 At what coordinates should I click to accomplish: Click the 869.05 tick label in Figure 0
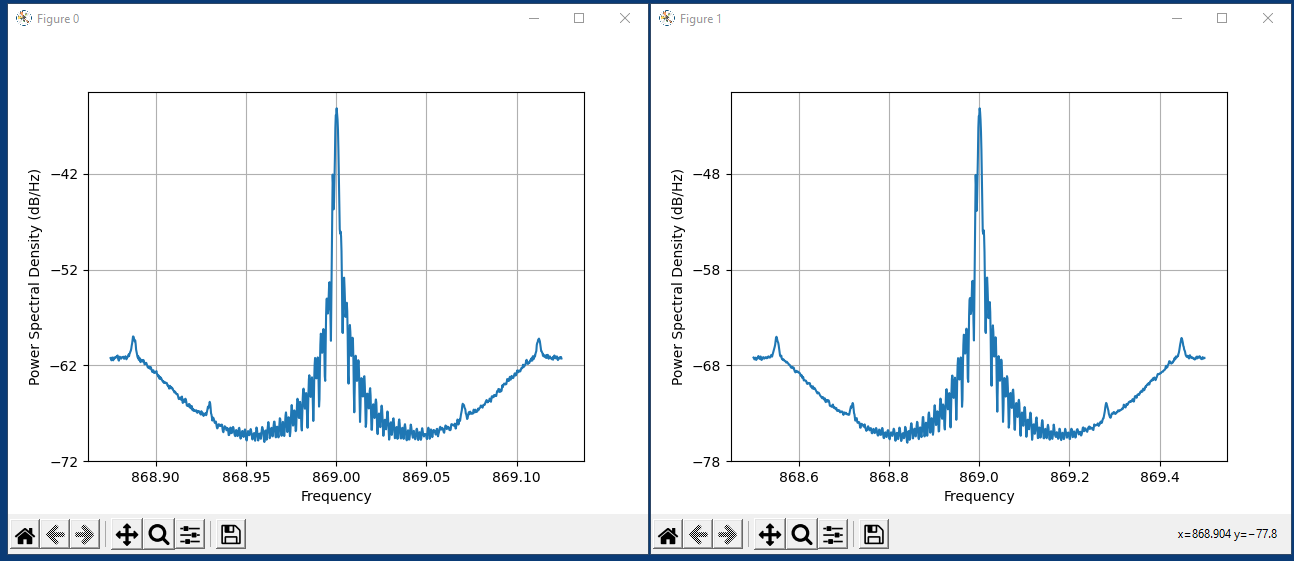(427, 477)
